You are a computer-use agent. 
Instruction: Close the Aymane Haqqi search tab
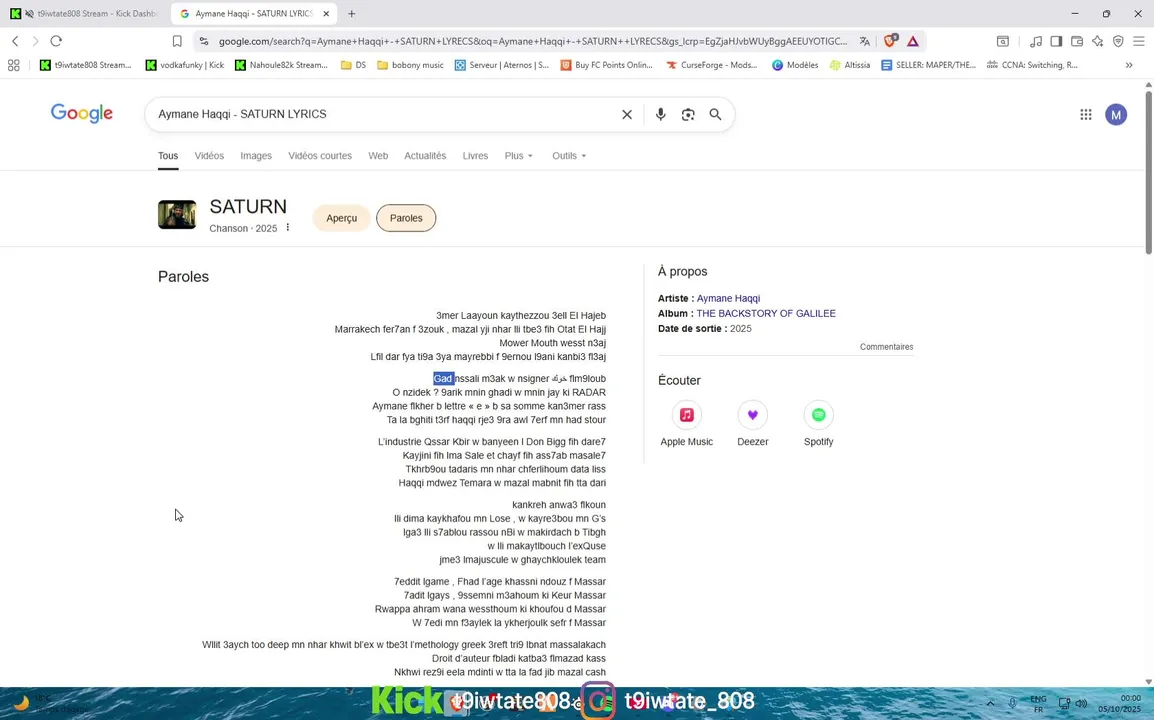pyautogui.click(x=326, y=13)
